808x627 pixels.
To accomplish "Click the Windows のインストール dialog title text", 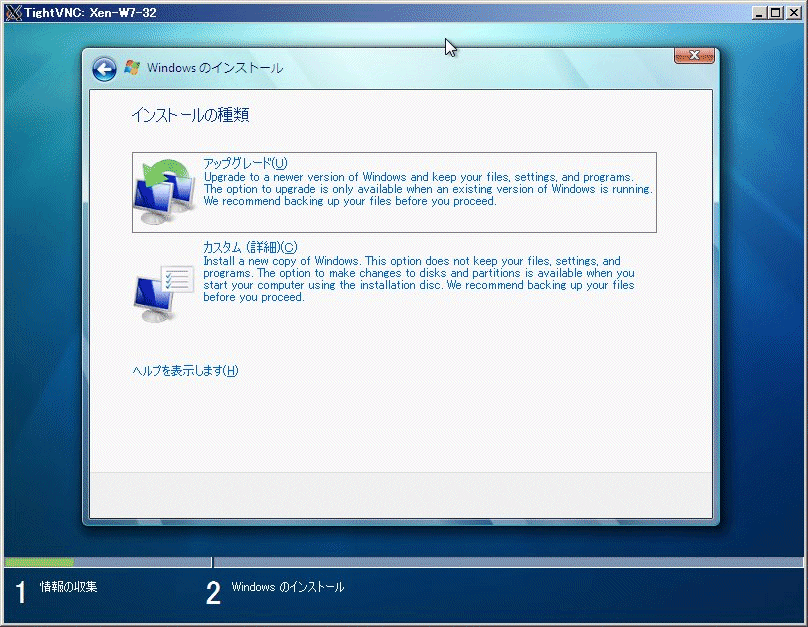I will 215,68.
